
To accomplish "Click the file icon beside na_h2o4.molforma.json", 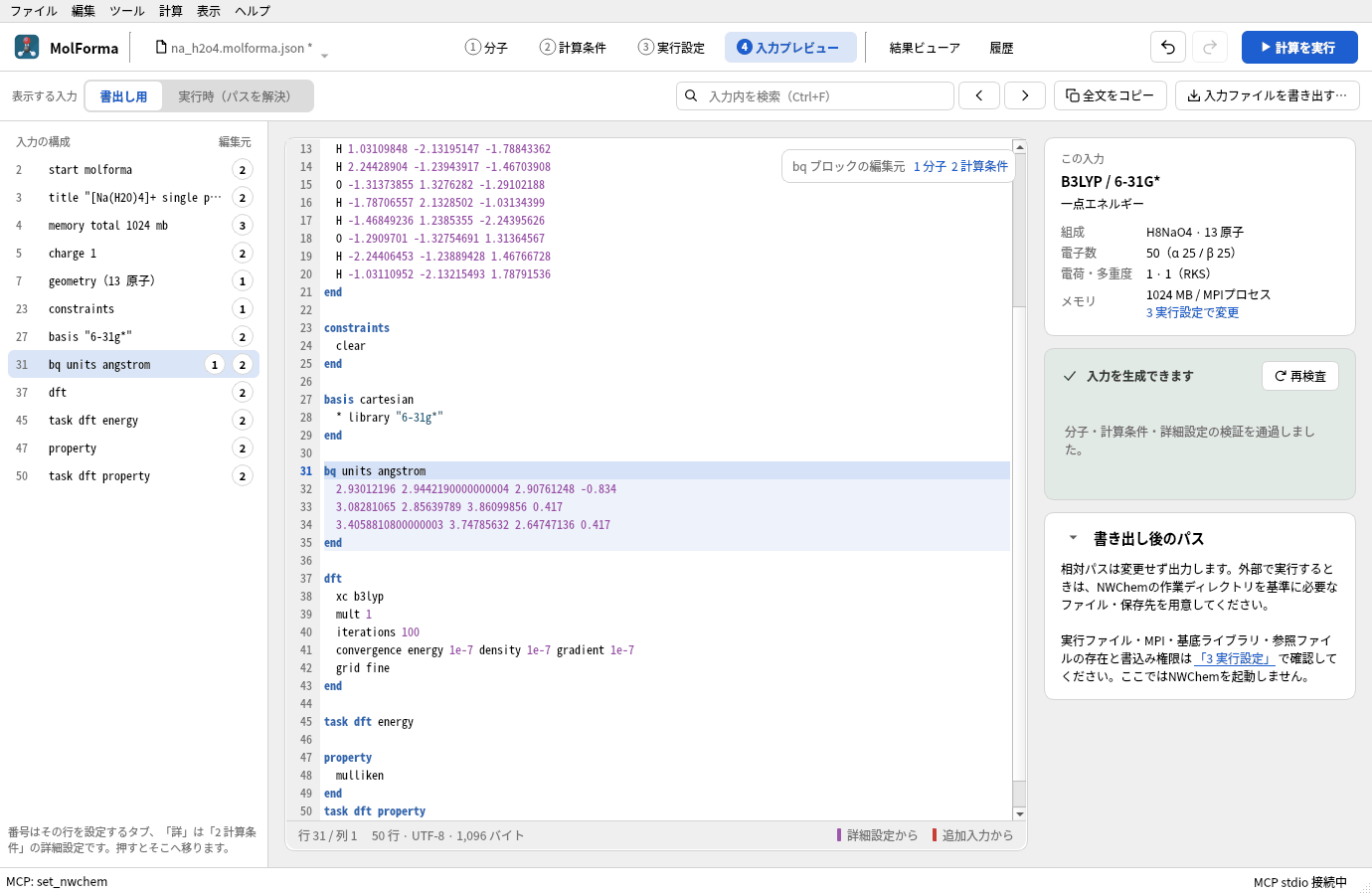I will point(161,47).
